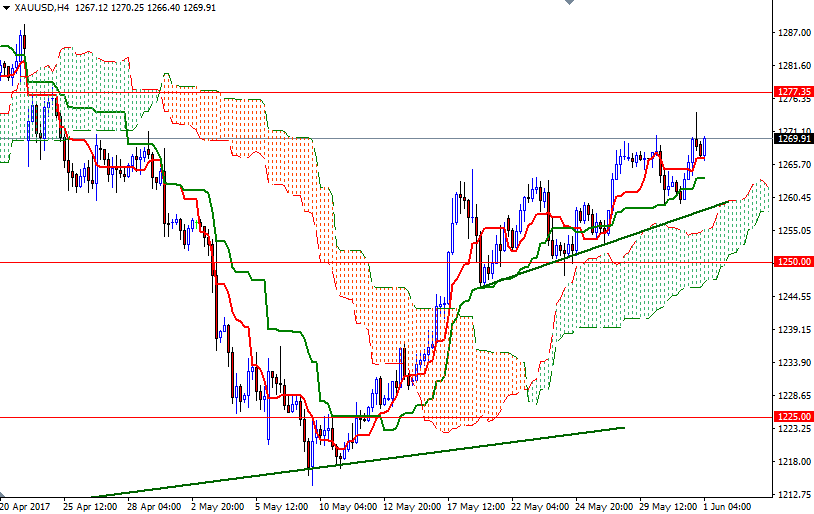Click the 10 May 04:00 time label
This screenshot has height=514, width=814.
(349, 506)
